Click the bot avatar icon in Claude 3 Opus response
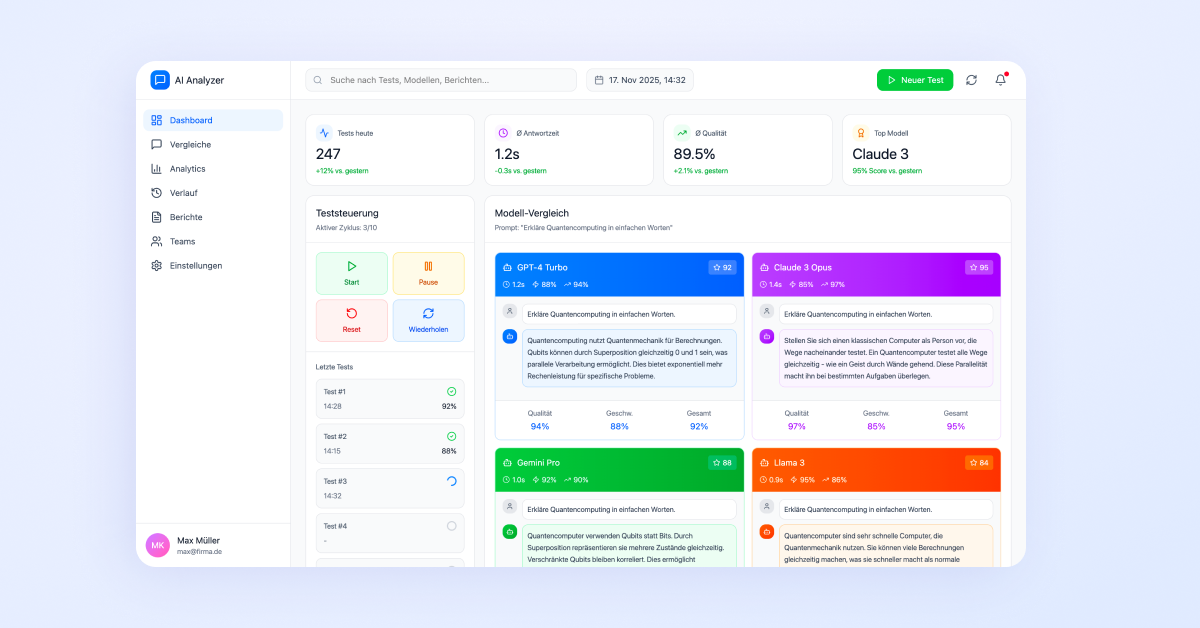Image resolution: width=1200 pixels, height=628 pixels. click(767, 336)
